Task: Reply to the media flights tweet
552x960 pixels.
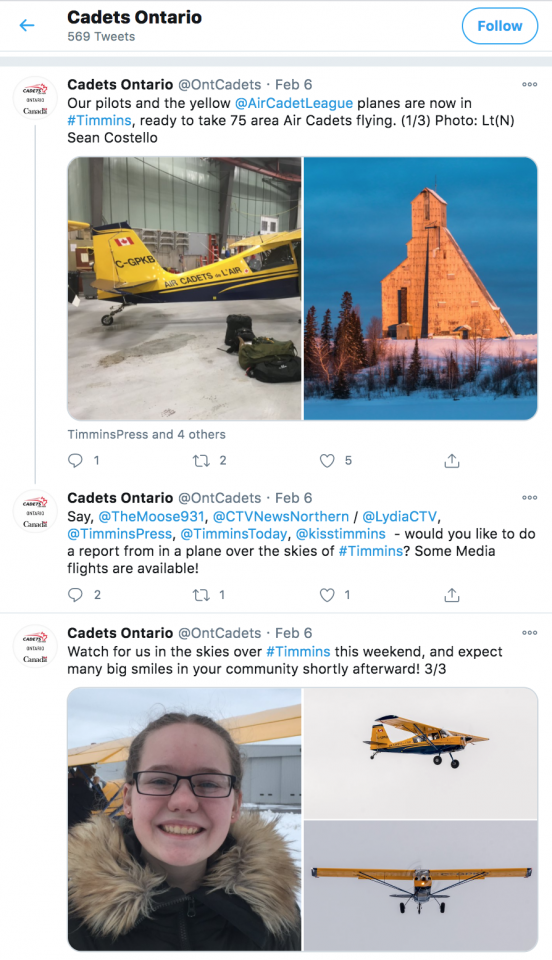Action: [x=75, y=594]
